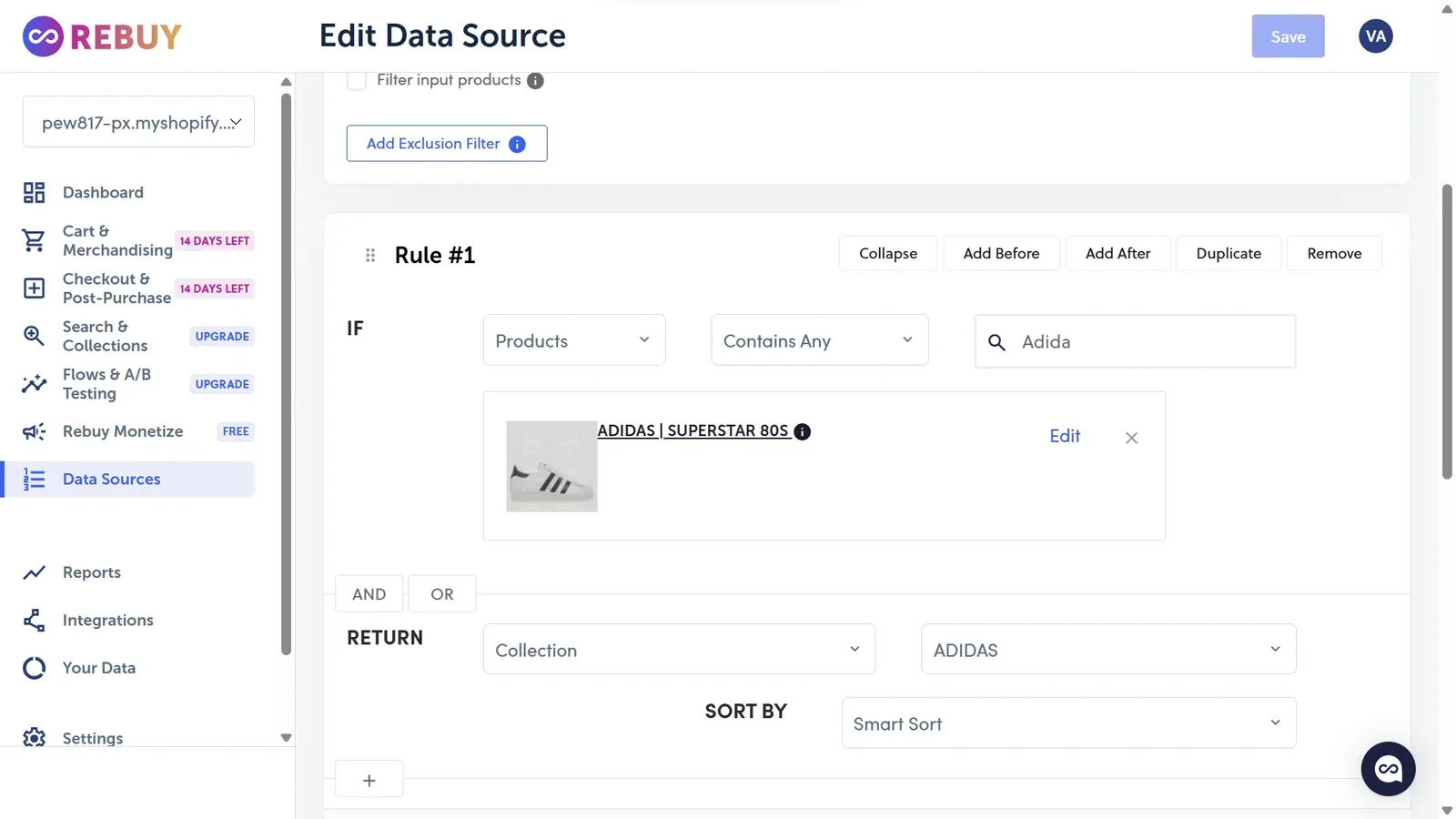Click the main page vertical scrollbar

[x=1447, y=332]
